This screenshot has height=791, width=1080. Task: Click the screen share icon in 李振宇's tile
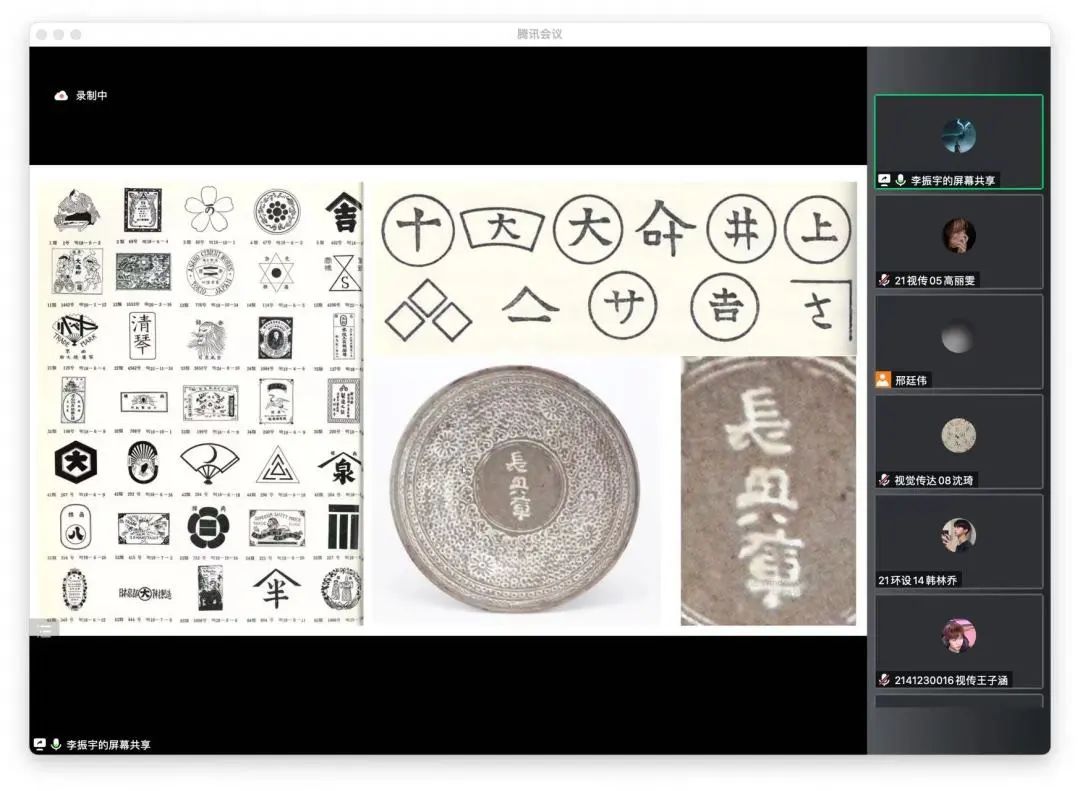click(884, 180)
